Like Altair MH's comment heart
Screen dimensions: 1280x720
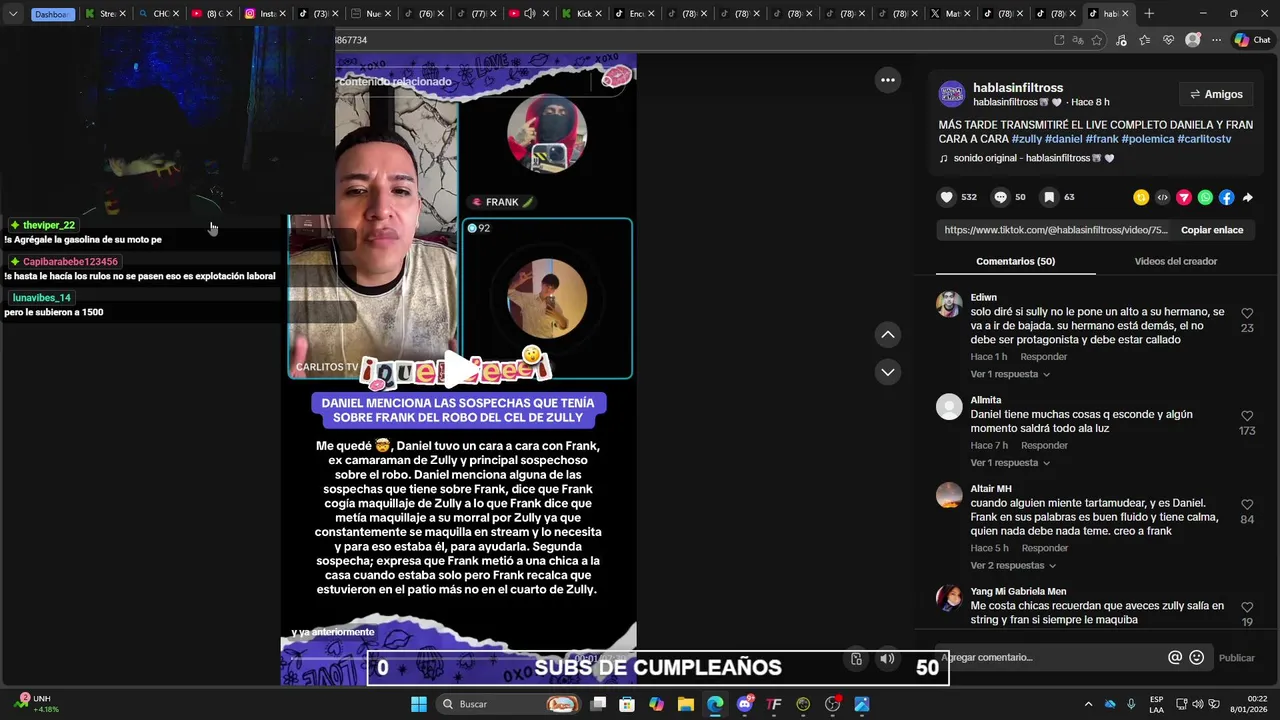click(1247, 505)
